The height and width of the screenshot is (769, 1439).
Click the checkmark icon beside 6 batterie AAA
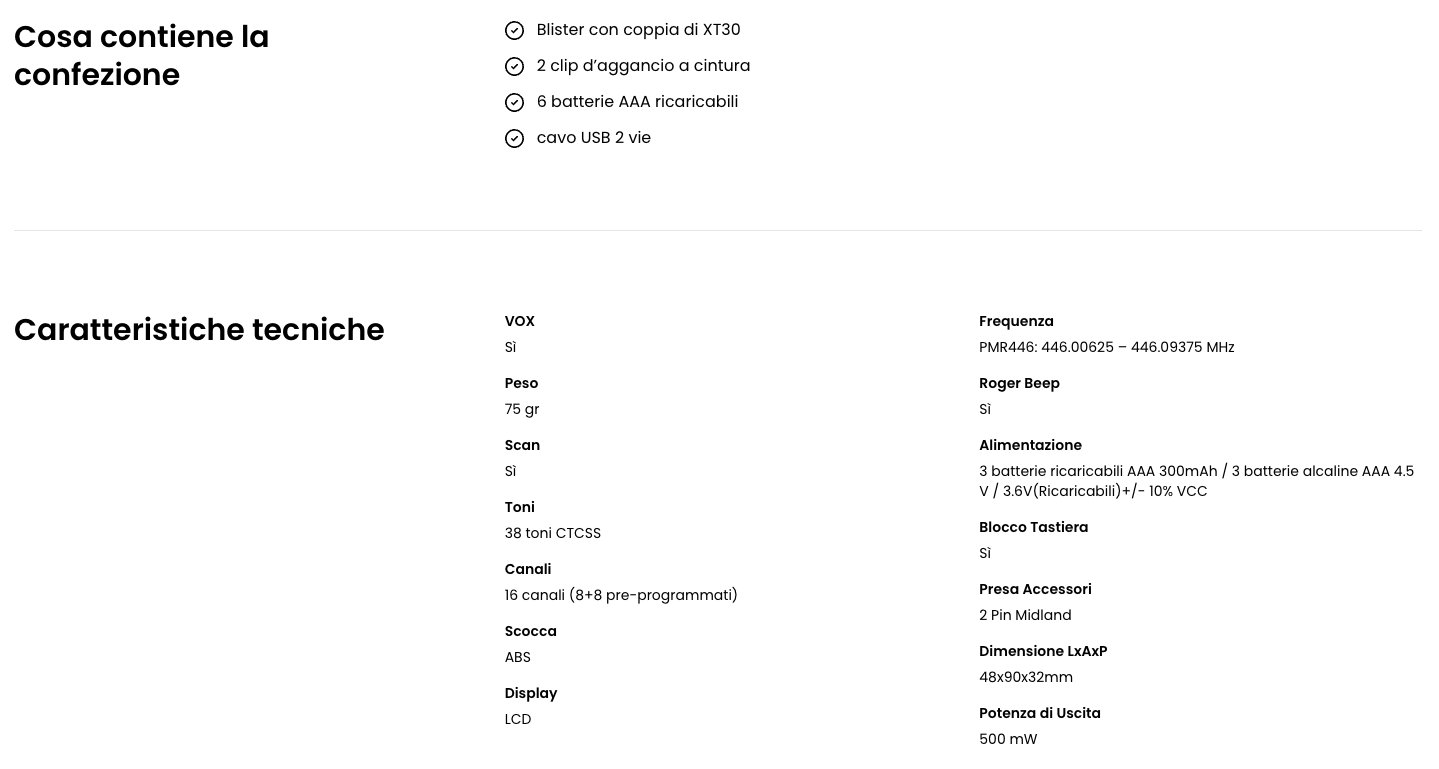click(x=514, y=102)
